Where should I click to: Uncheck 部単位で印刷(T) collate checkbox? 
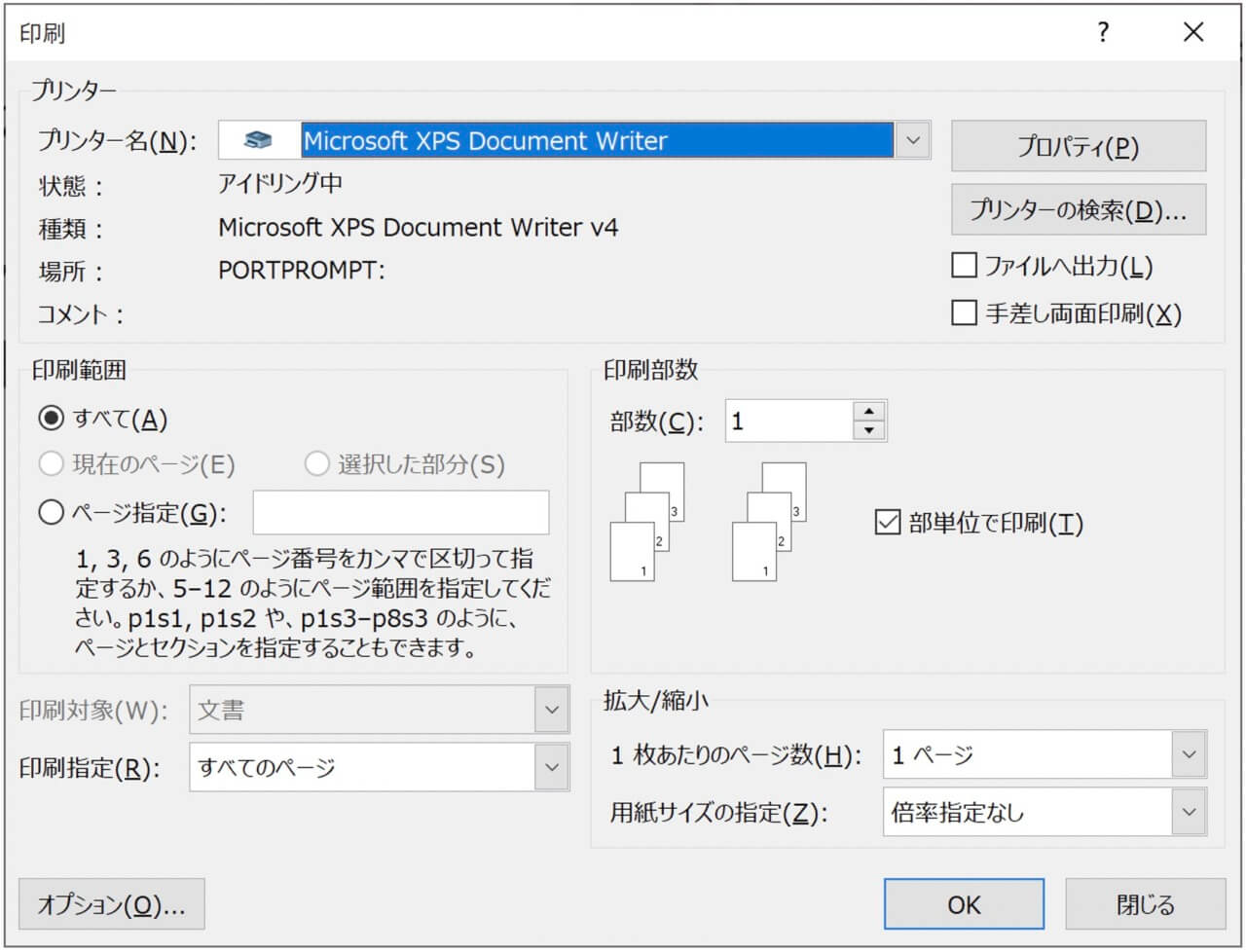[x=887, y=523]
